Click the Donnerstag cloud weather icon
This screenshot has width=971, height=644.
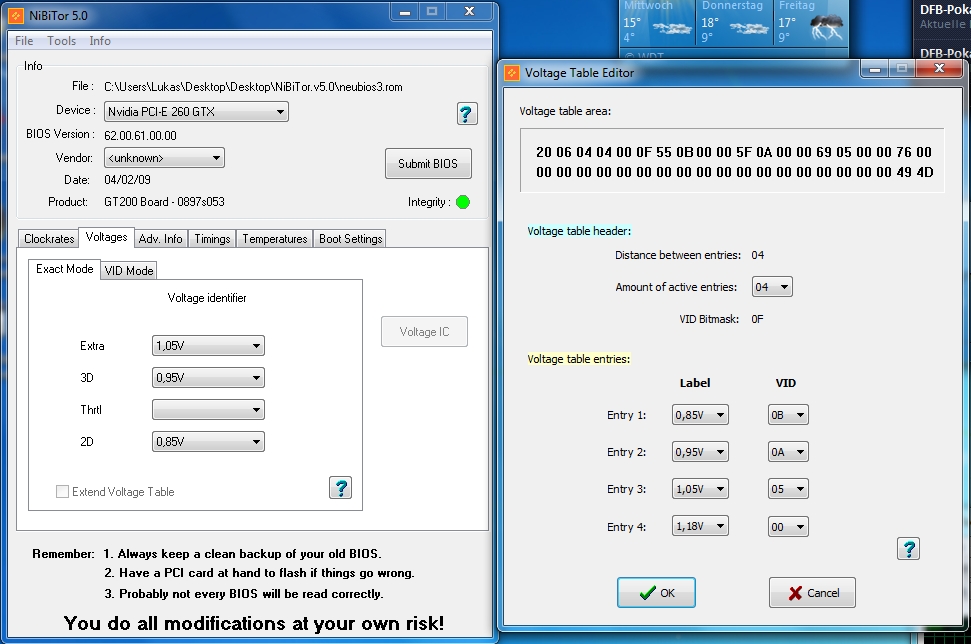coord(749,27)
